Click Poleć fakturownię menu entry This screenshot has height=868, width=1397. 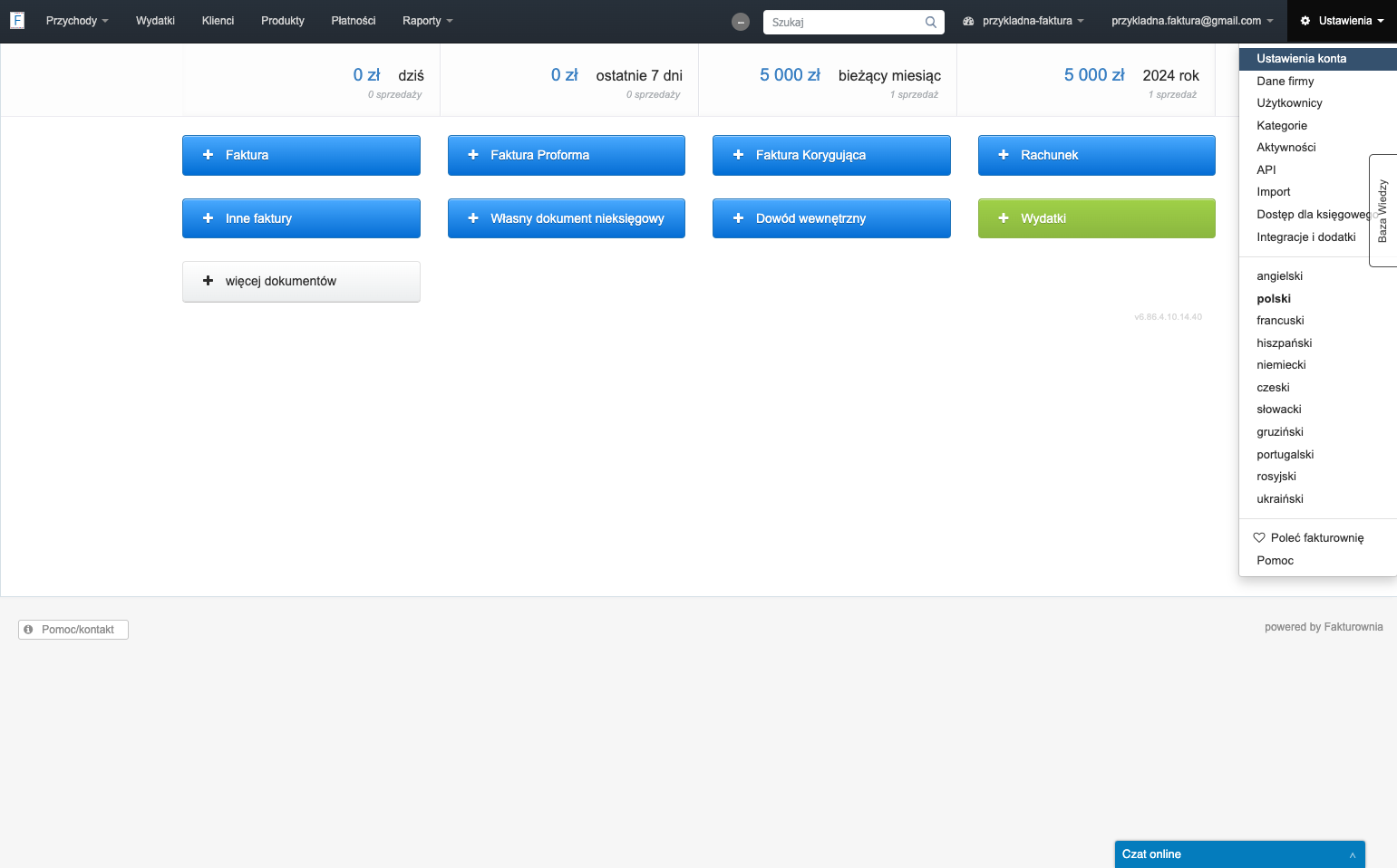tap(1318, 538)
